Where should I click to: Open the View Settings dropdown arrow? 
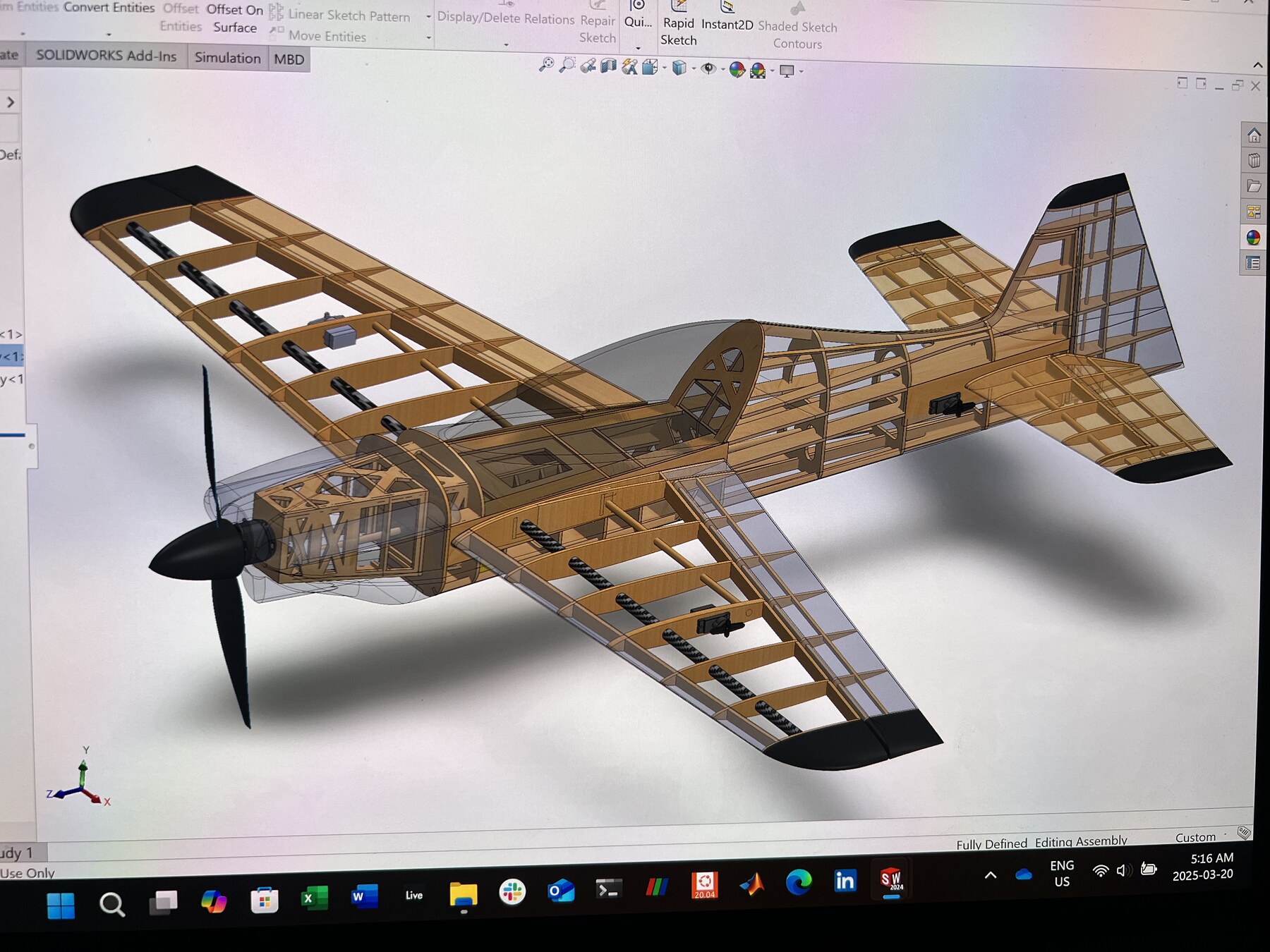[x=801, y=71]
